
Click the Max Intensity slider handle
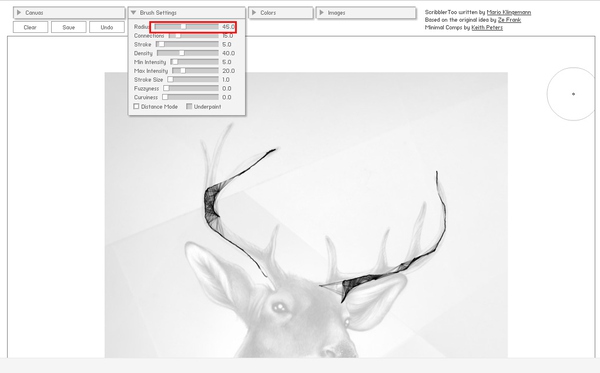(183, 71)
